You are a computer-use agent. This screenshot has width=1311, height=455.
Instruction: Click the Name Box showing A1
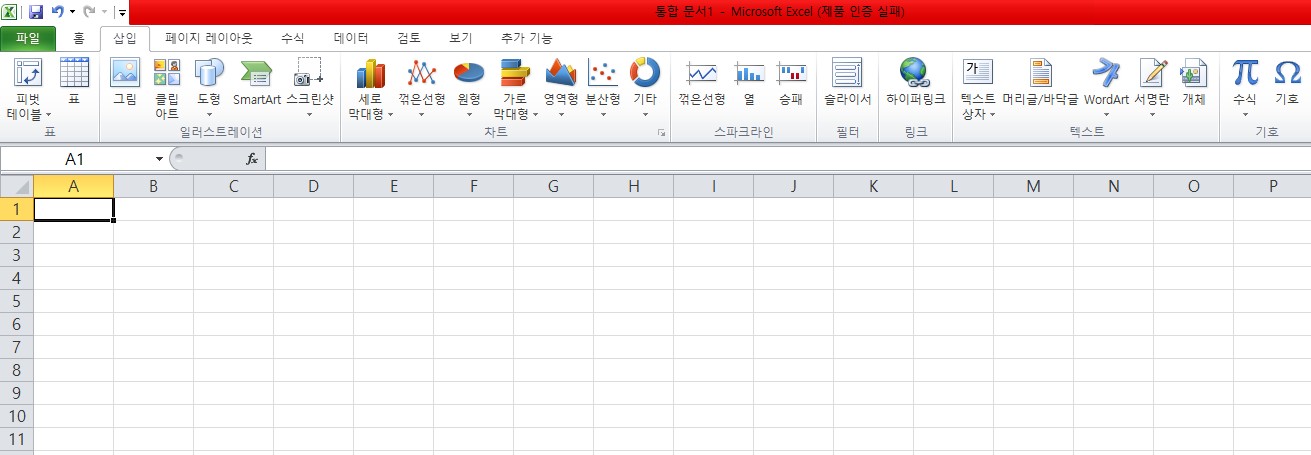(76, 159)
